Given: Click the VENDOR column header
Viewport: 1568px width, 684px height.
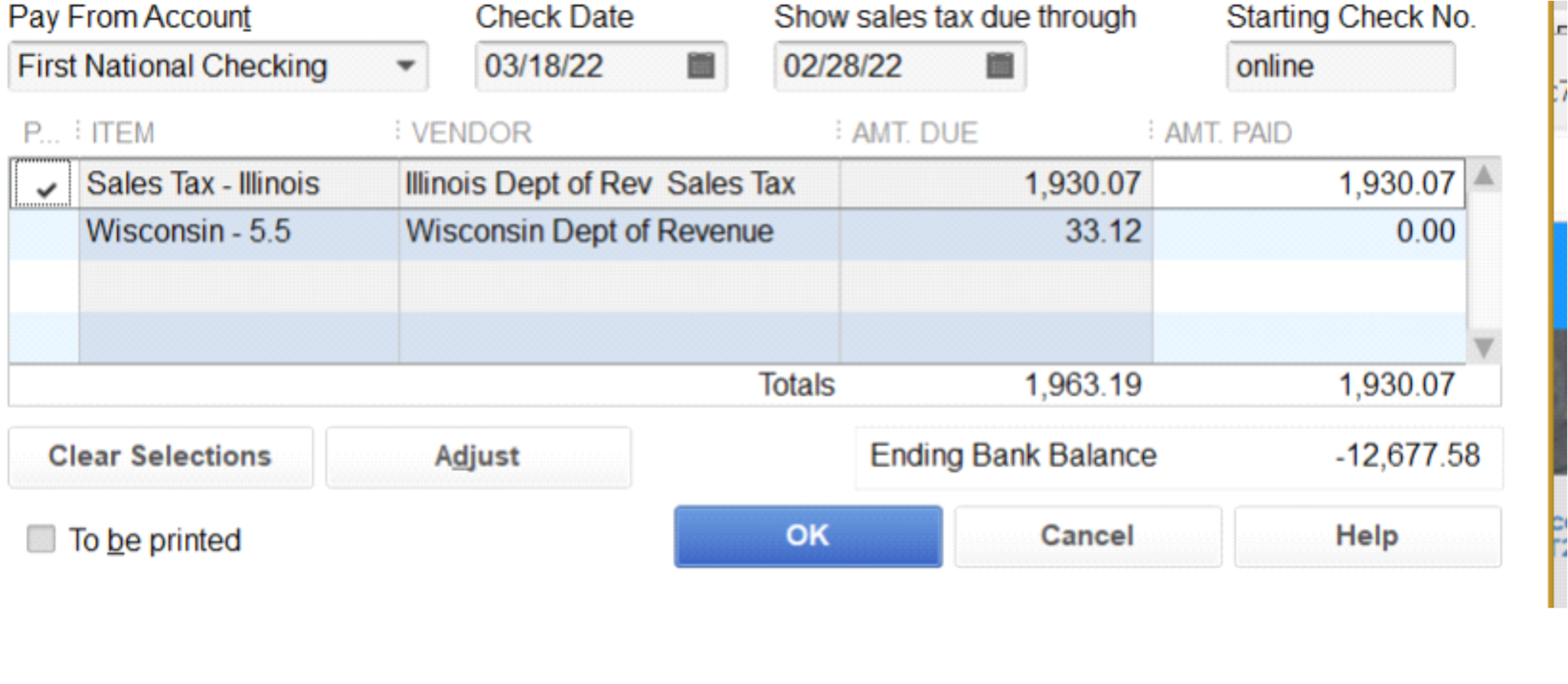Looking at the screenshot, I should click(x=472, y=133).
